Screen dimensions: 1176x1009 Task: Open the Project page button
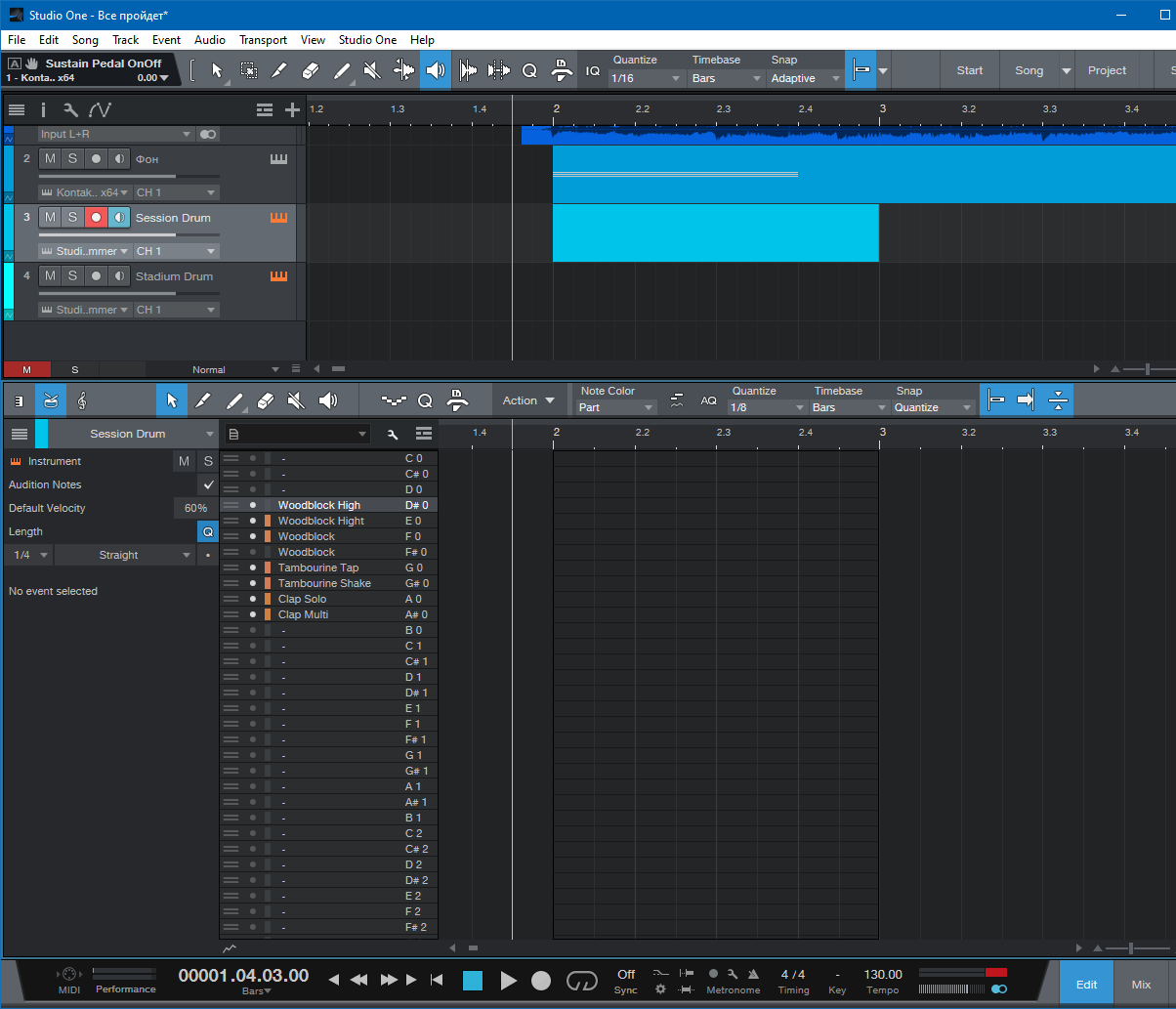tap(1107, 70)
